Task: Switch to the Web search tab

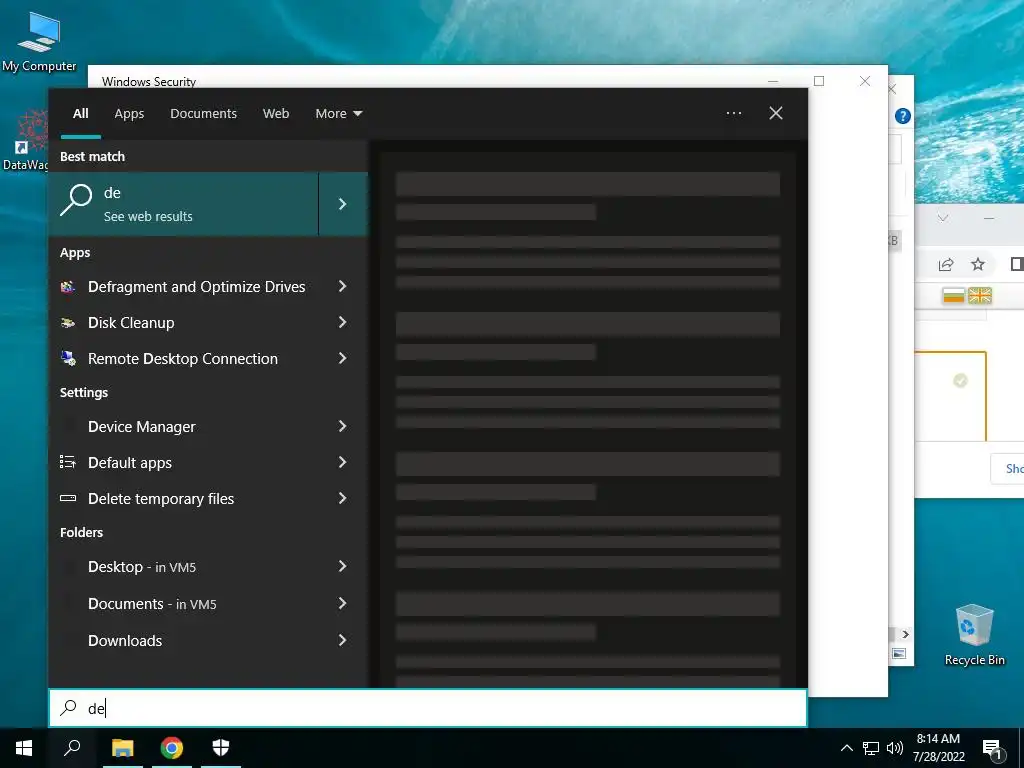Action: point(276,114)
